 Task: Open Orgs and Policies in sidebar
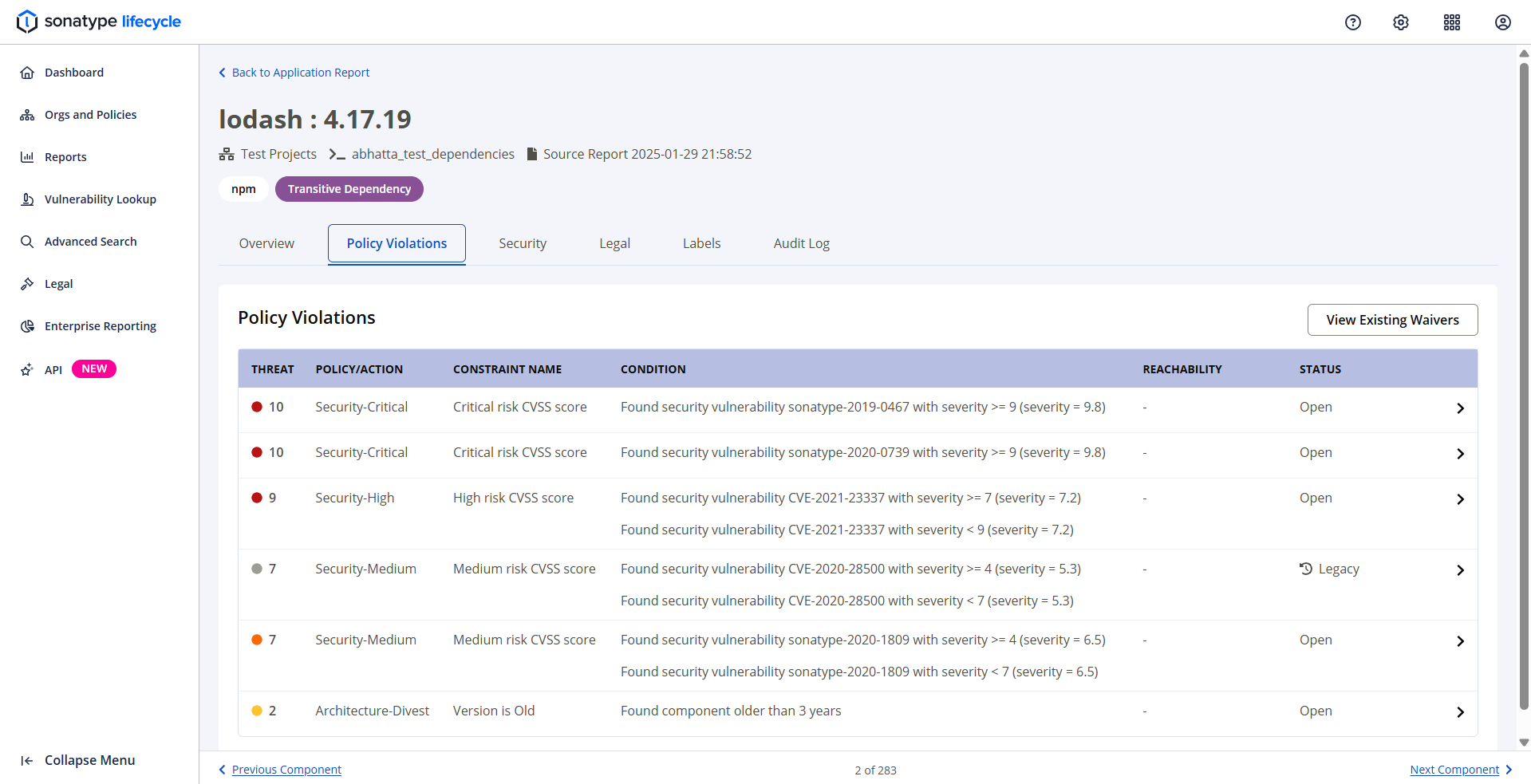pyautogui.click(x=90, y=115)
